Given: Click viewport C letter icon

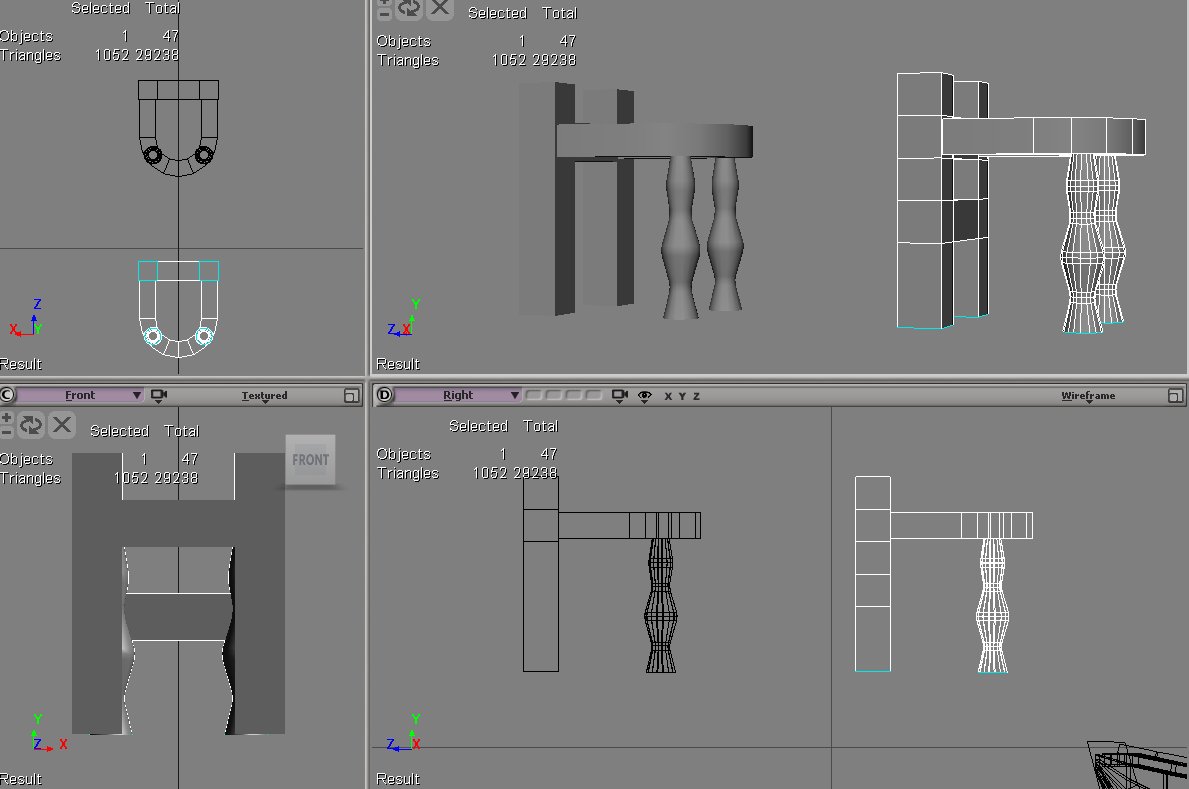Looking at the screenshot, I should click(7, 395).
